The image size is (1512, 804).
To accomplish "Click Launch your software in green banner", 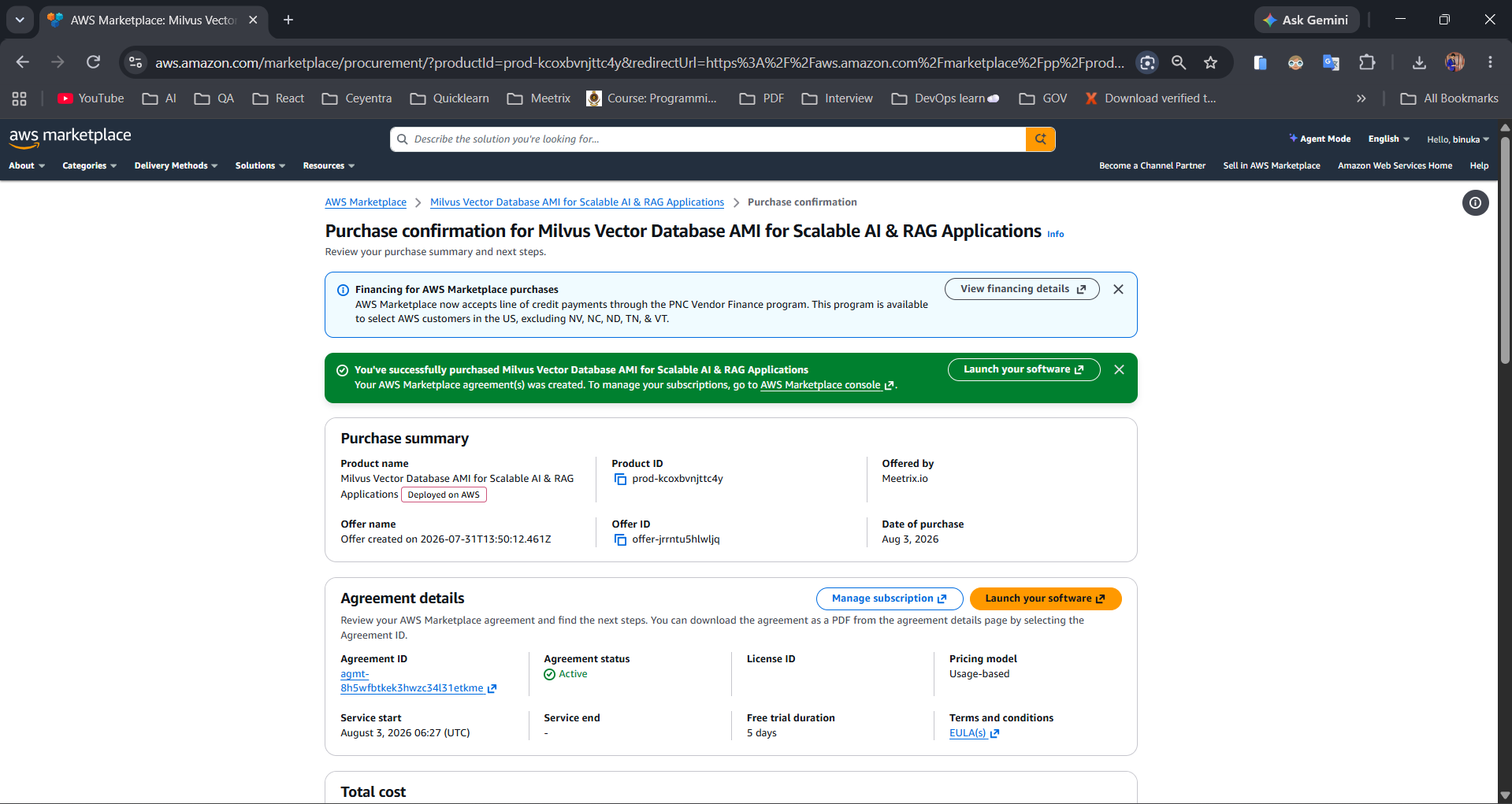I will tap(1023, 369).
